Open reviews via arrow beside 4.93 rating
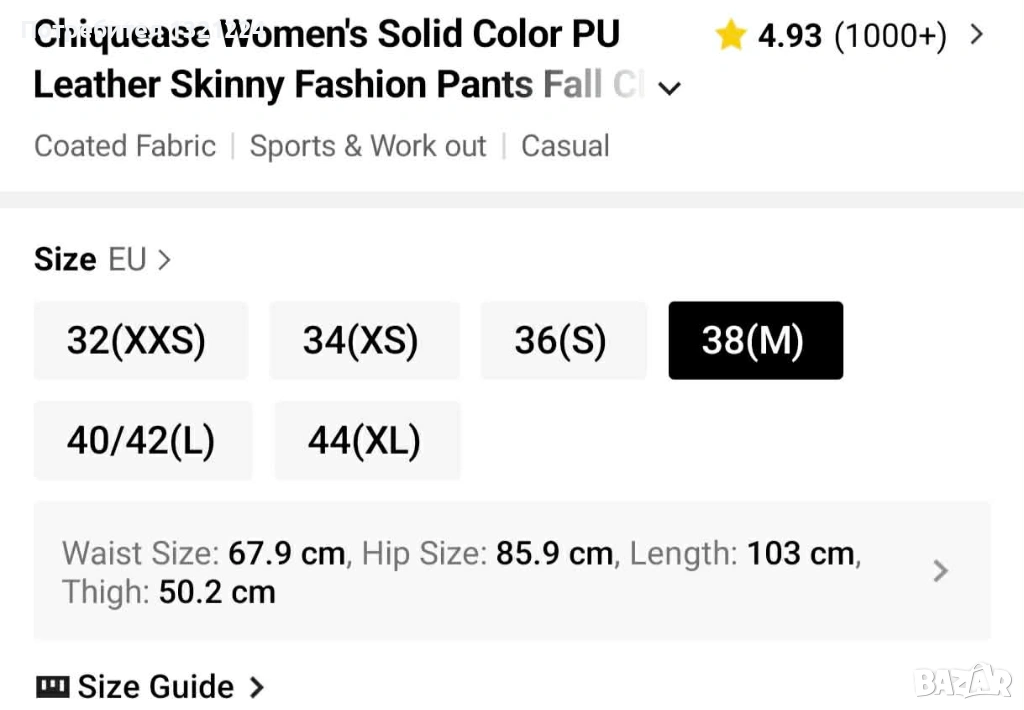Viewport: 1024px width, 710px height. (x=977, y=36)
